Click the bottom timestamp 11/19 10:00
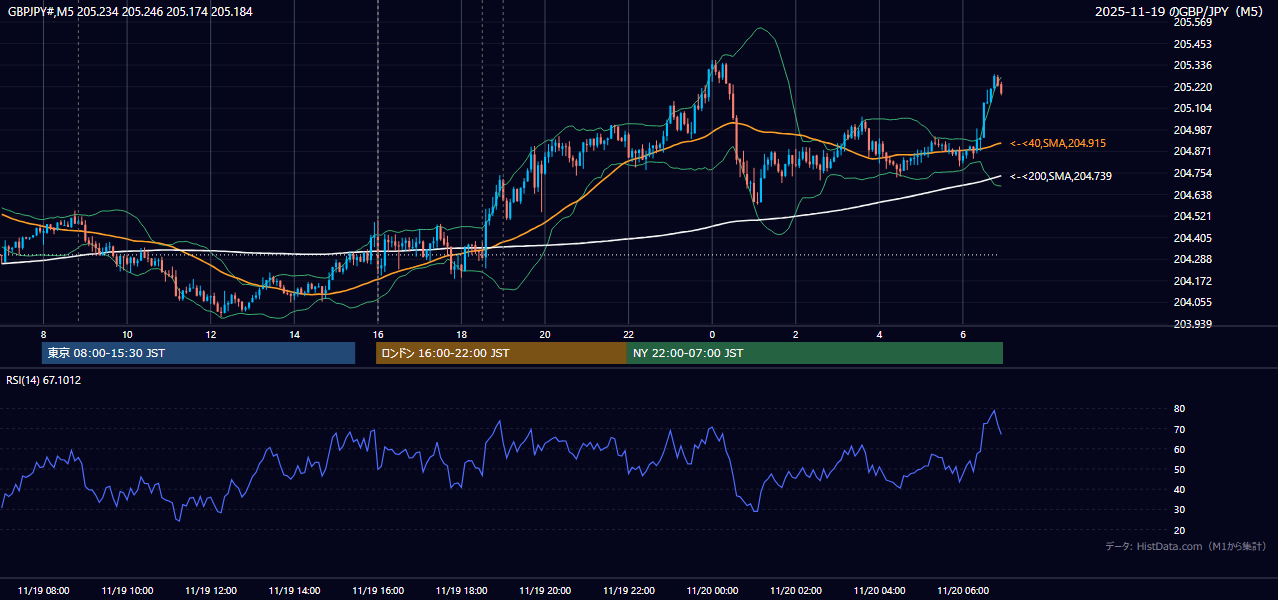 [x=127, y=591]
